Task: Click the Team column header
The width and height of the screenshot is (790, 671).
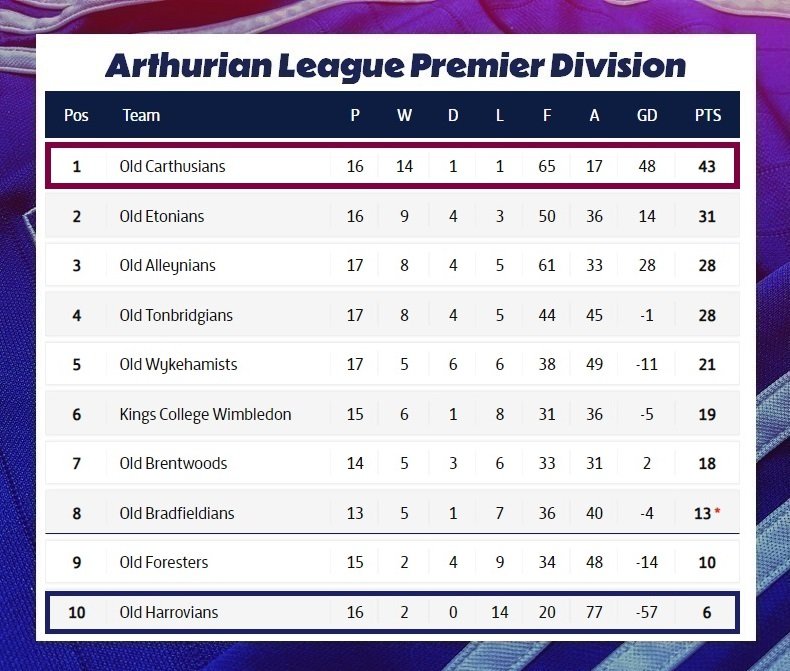Action: tap(142, 115)
